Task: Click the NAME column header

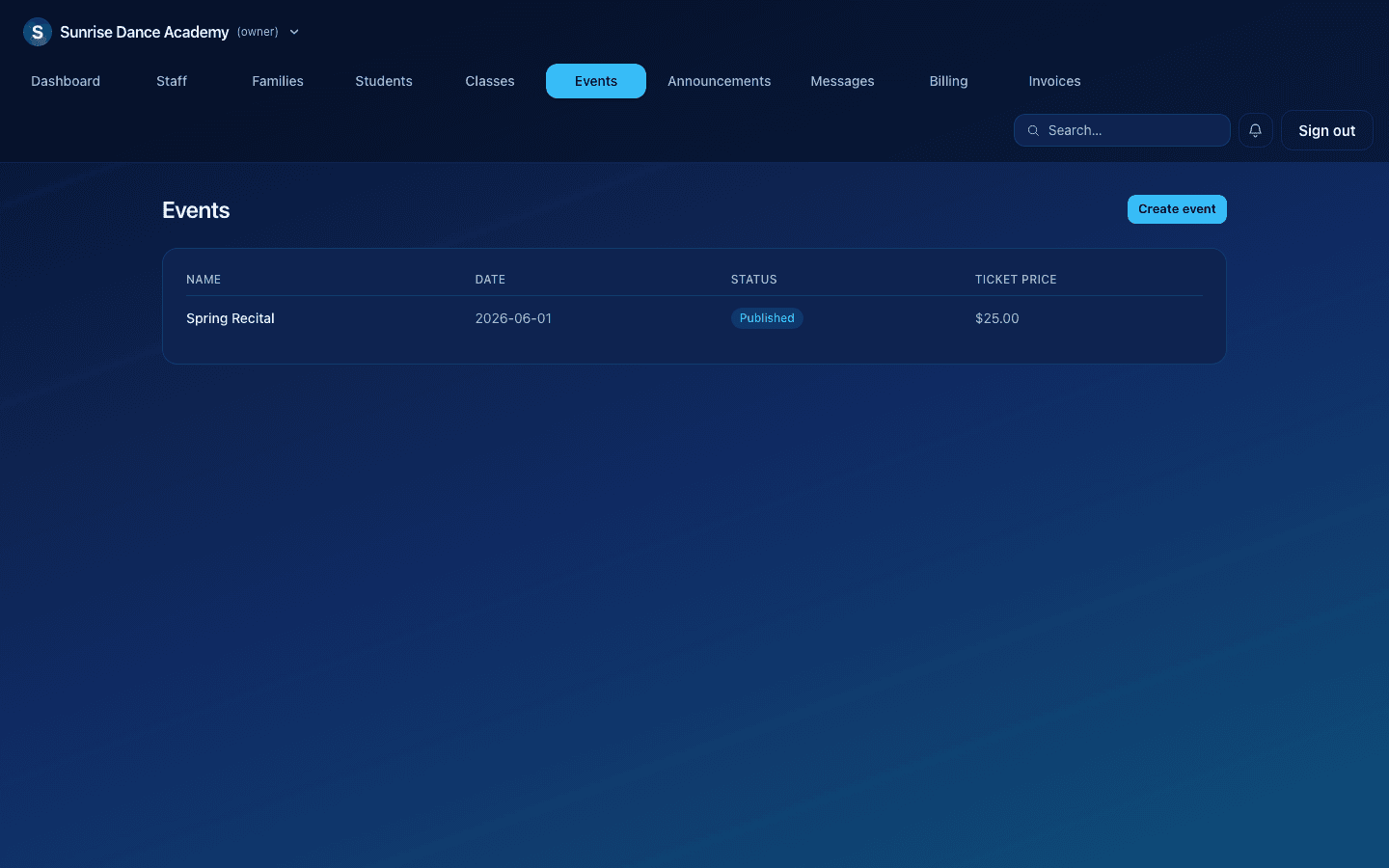Action: tap(204, 280)
